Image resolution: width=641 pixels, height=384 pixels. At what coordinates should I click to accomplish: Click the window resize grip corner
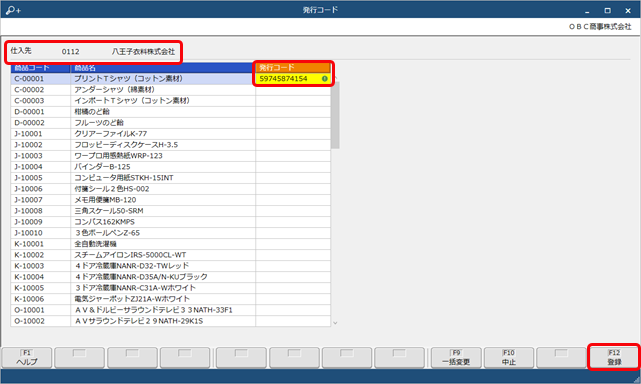click(x=637, y=380)
